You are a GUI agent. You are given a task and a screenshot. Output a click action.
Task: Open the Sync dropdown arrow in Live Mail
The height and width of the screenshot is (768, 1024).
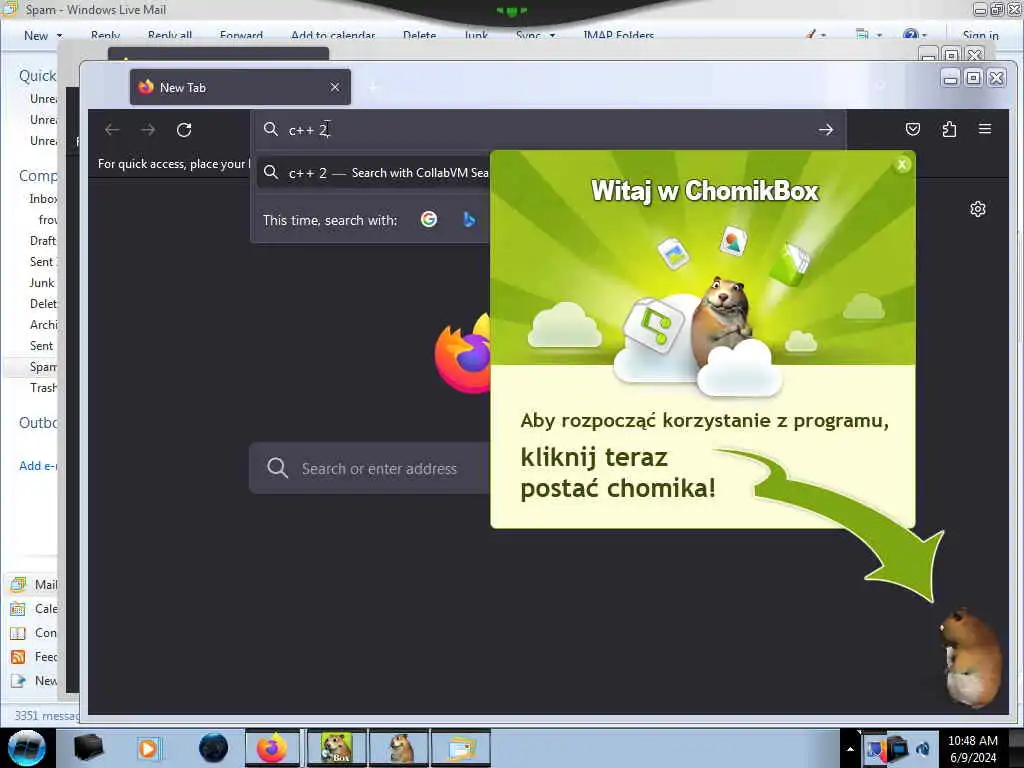click(552, 35)
